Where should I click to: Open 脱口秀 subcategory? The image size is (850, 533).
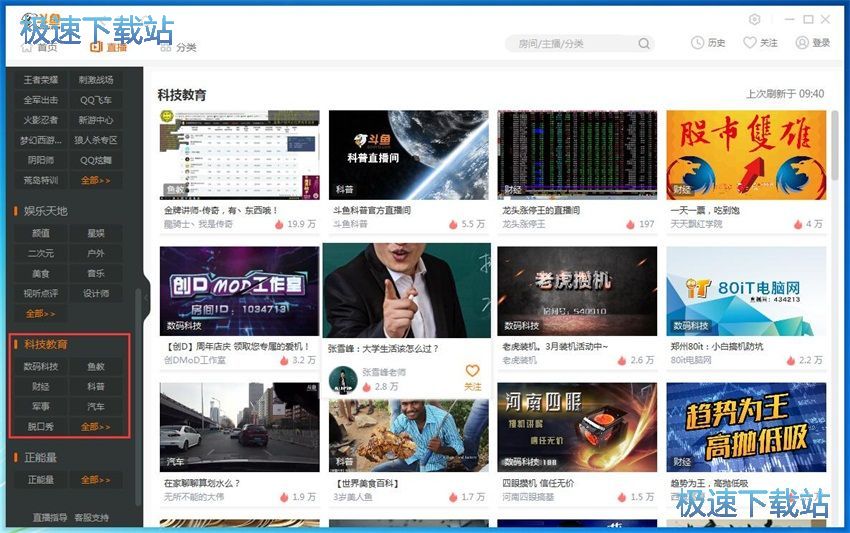(x=41, y=427)
